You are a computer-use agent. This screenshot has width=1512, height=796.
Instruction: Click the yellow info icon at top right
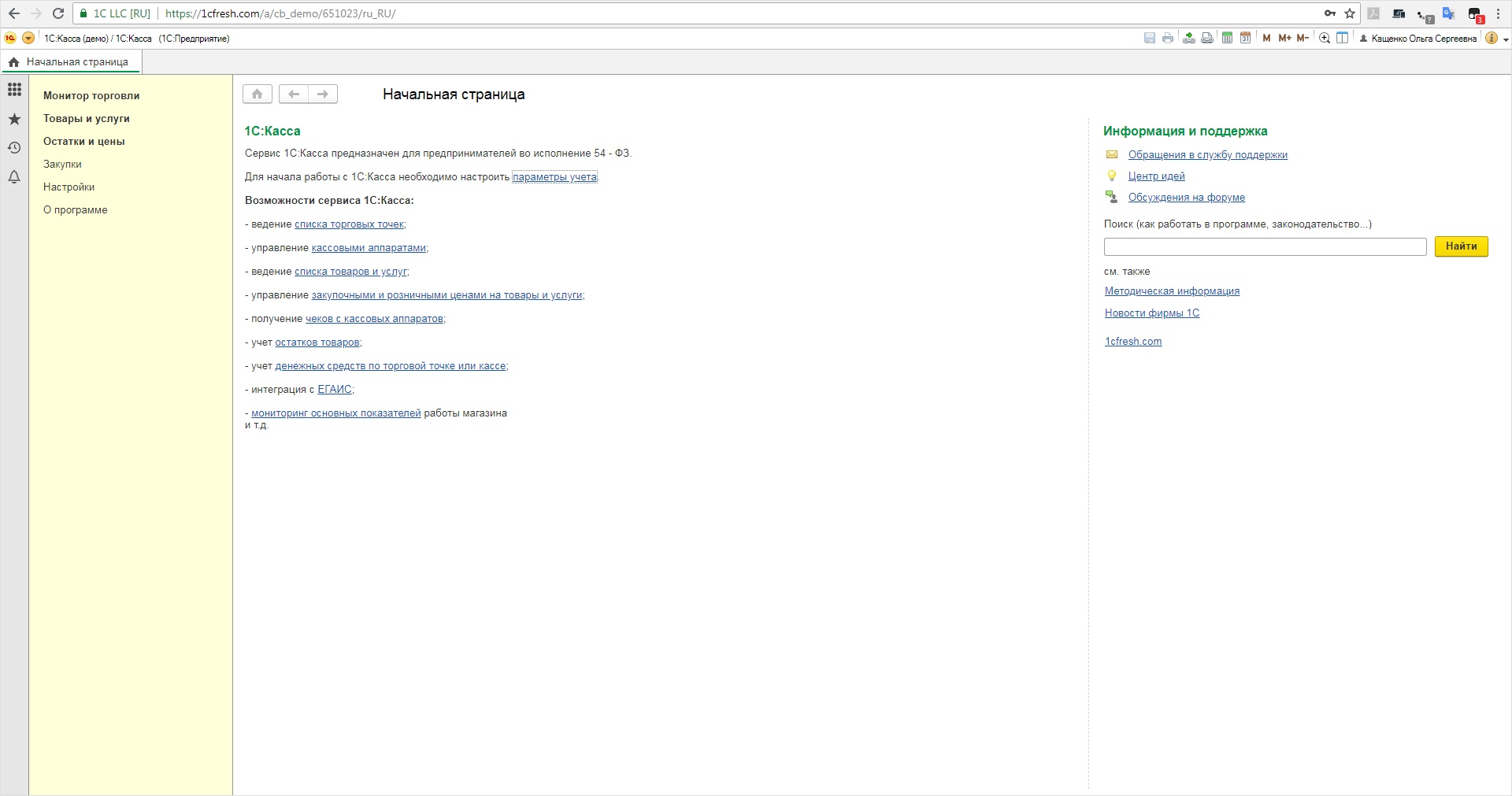point(1492,38)
